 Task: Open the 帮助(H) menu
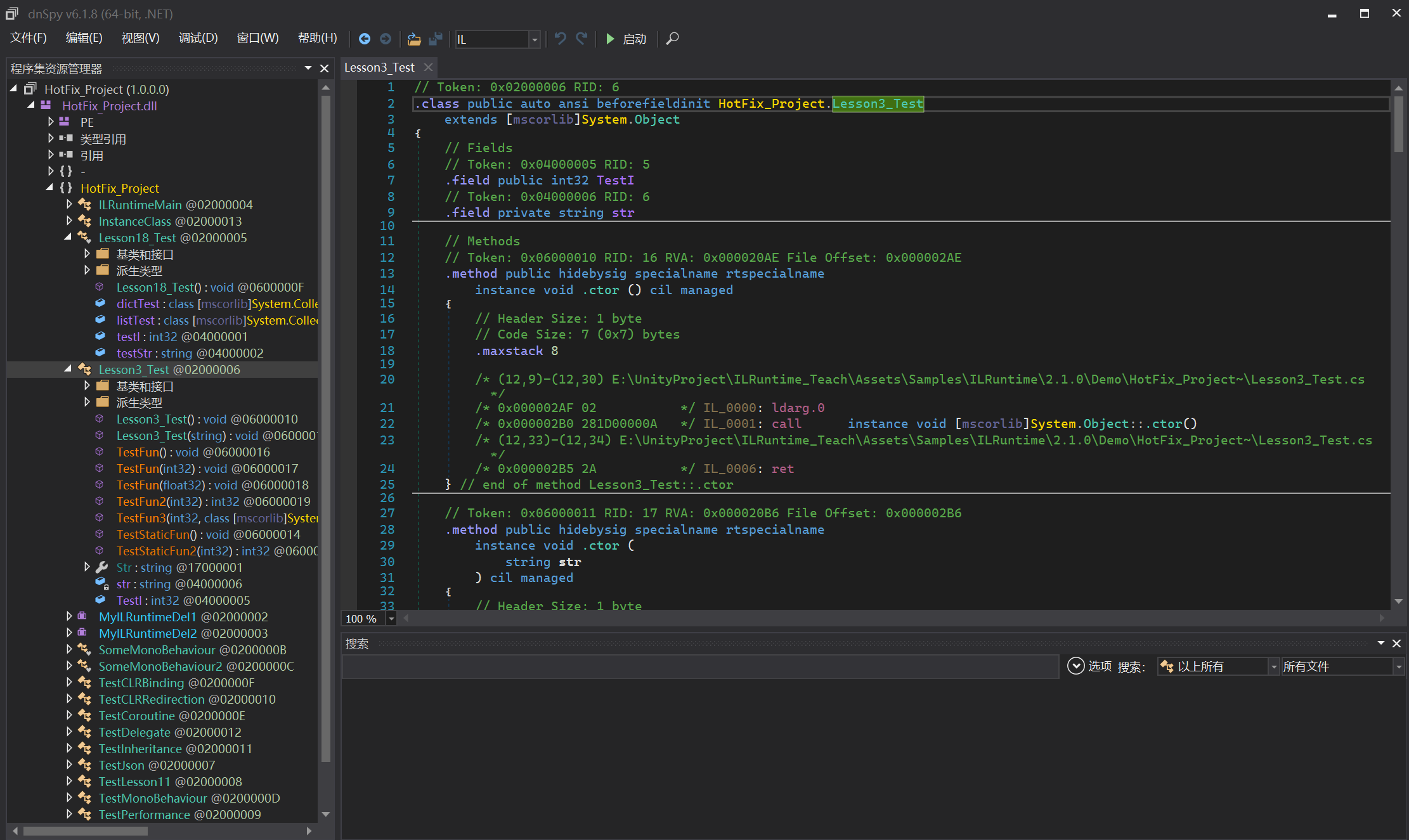(317, 39)
